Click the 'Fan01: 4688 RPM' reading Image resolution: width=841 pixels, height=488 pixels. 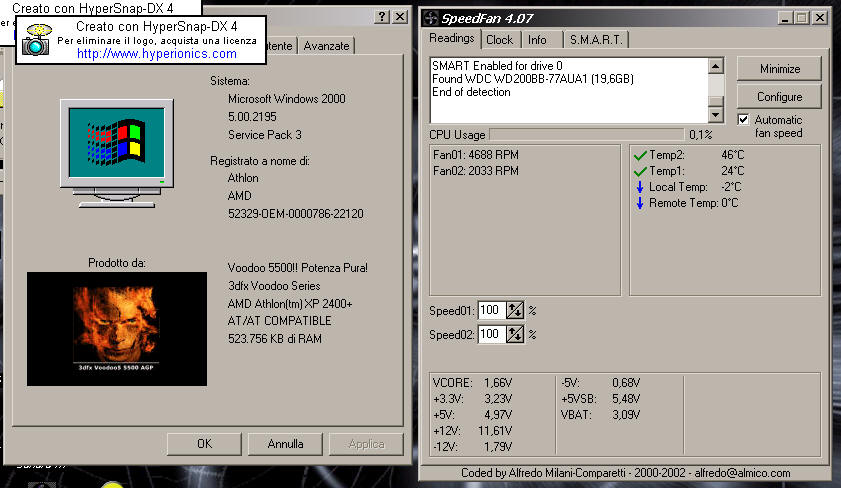pyautogui.click(x=476, y=155)
